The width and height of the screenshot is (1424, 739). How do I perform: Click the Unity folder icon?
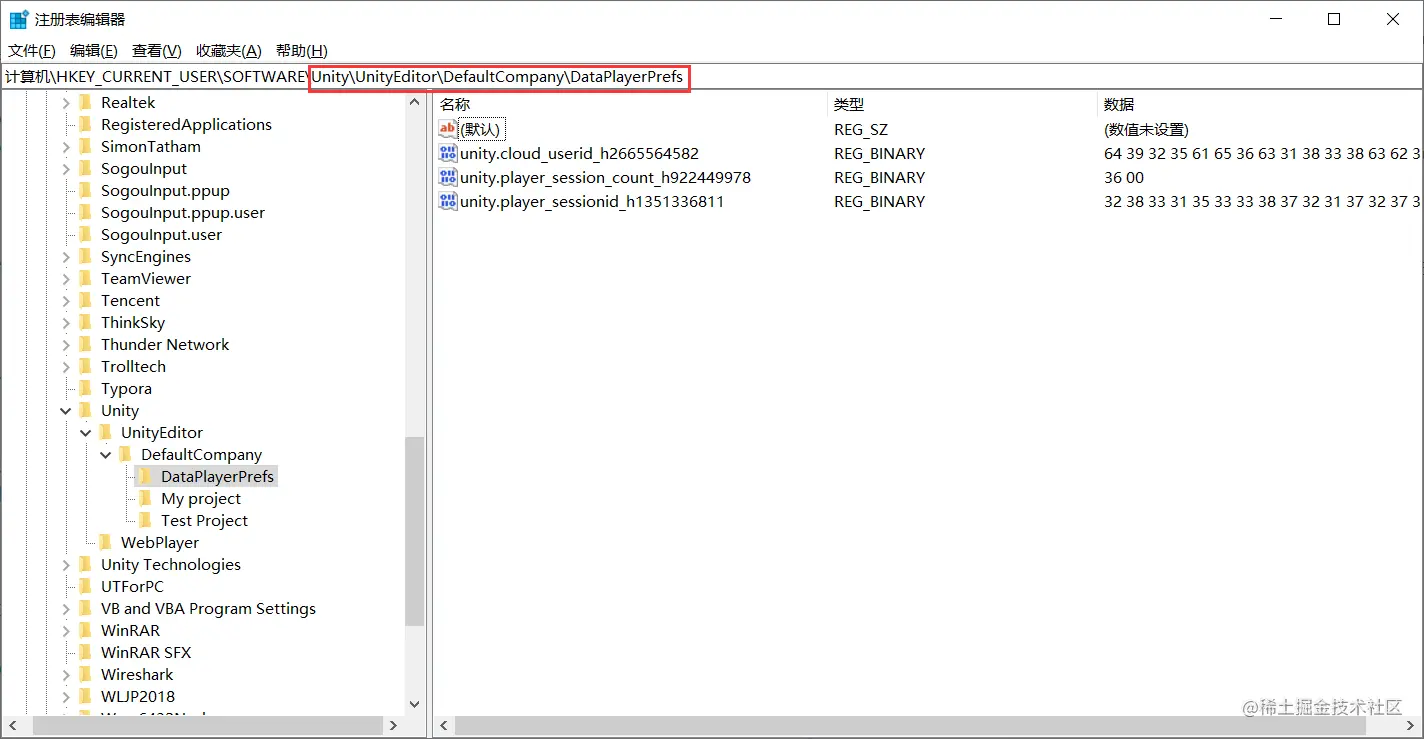(x=85, y=411)
